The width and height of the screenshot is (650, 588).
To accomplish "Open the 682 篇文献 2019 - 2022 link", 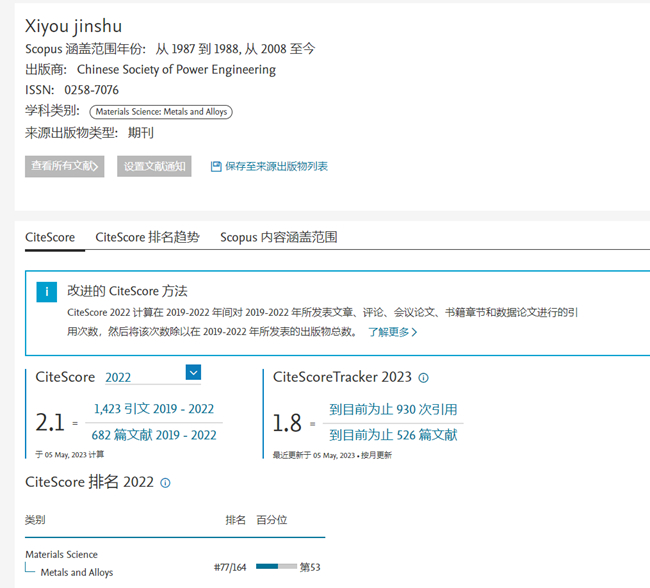I will coord(153,435).
